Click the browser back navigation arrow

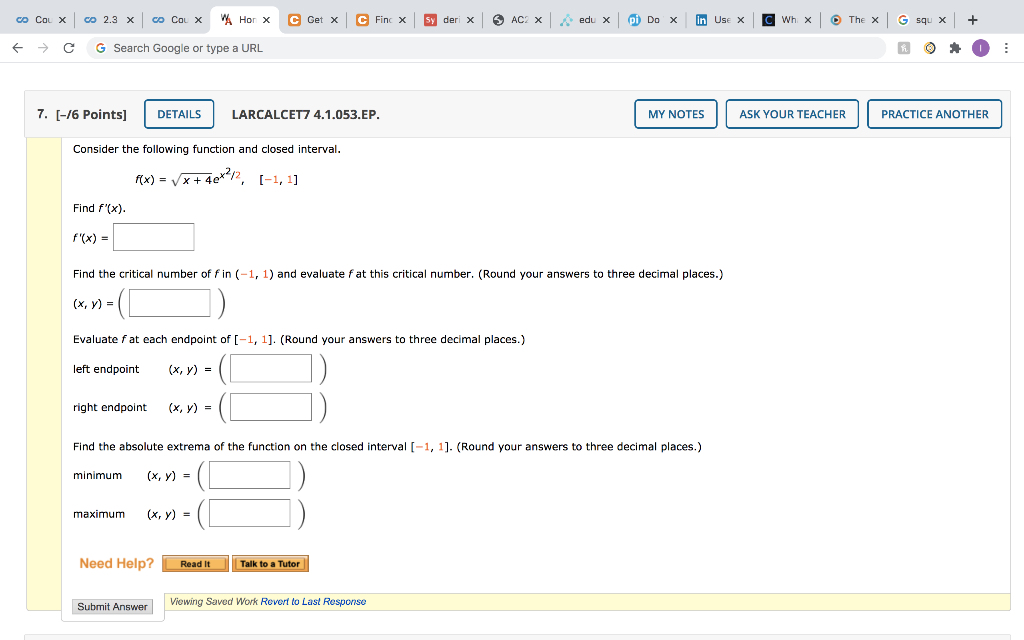(17, 46)
